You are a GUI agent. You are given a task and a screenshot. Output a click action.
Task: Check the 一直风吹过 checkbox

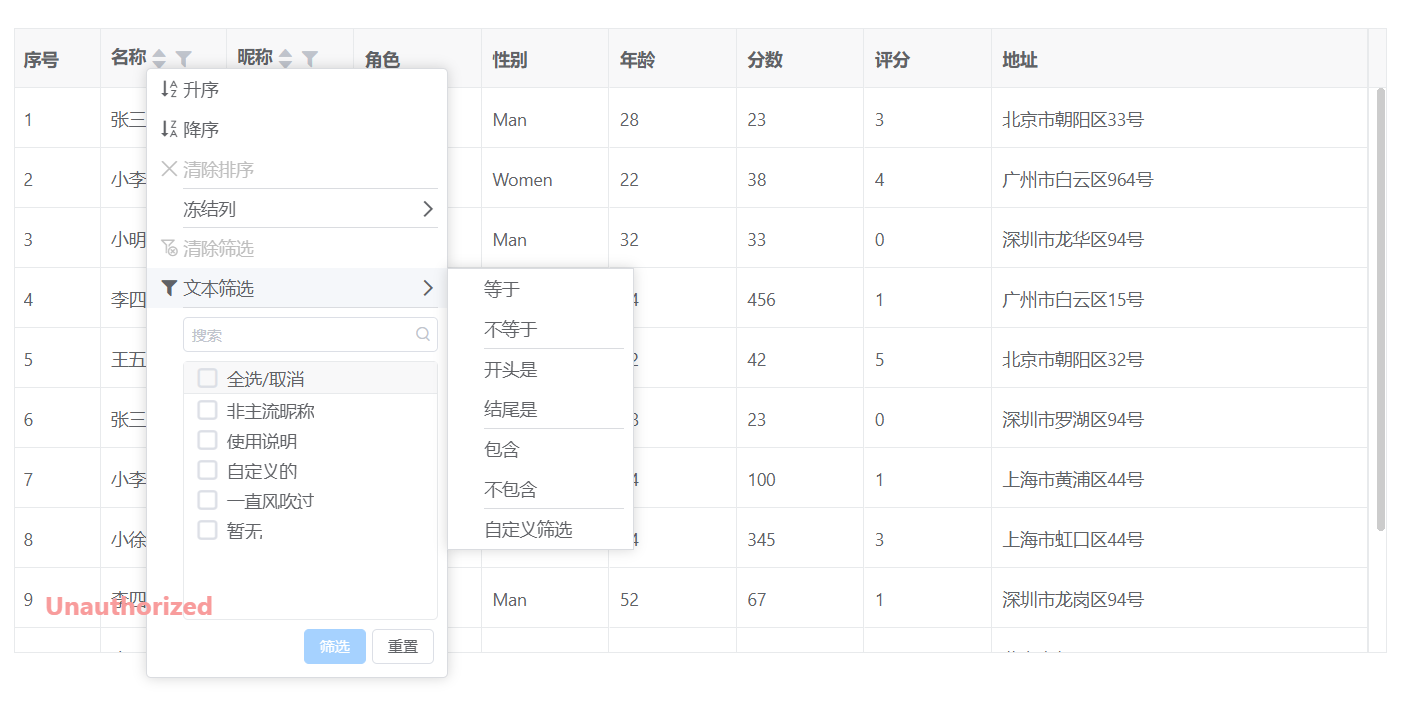[207, 500]
